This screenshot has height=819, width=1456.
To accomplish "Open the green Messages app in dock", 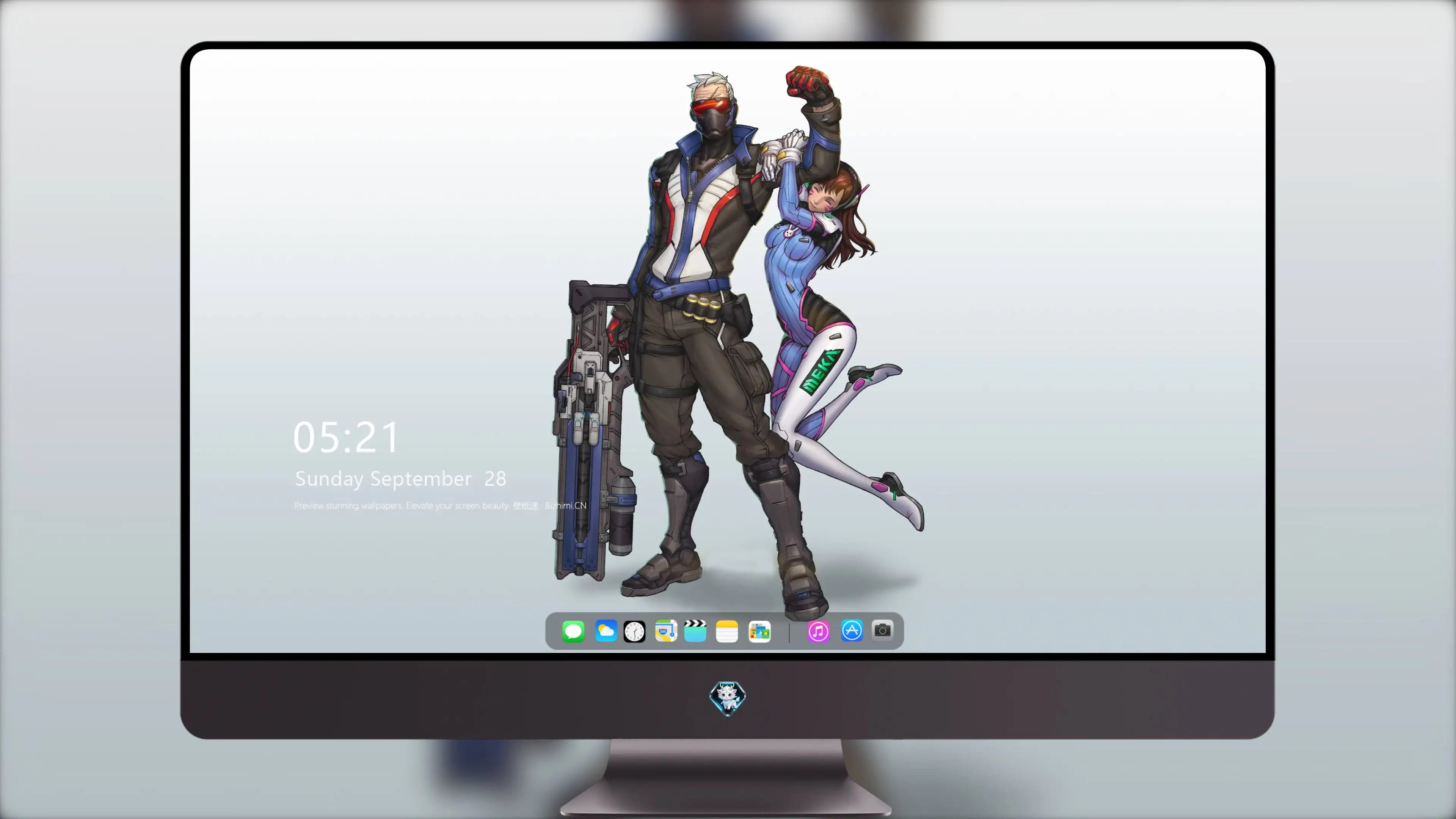I will click(x=573, y=631).
